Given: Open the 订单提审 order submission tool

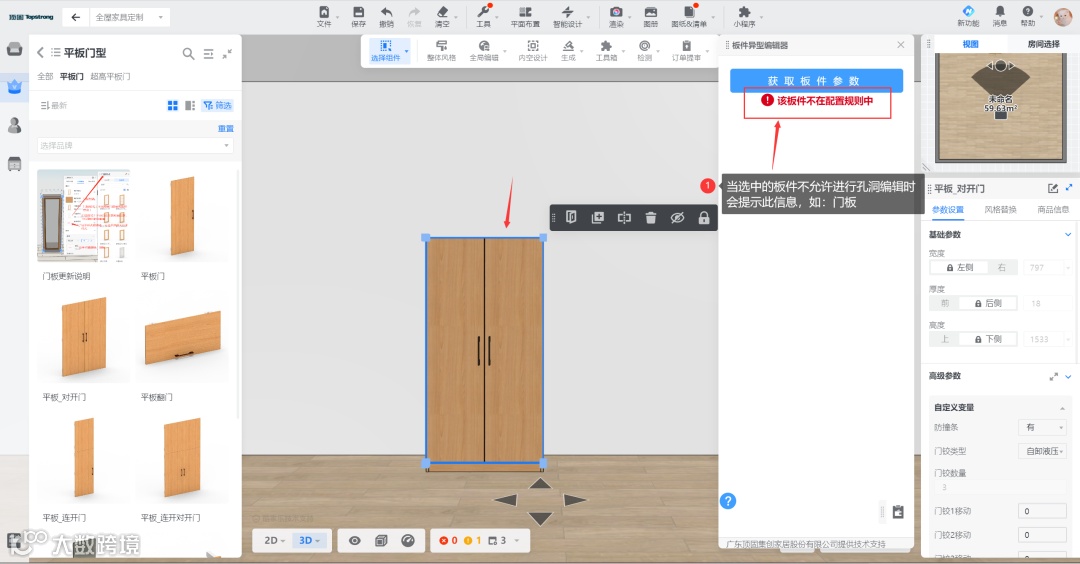Looking at the screenshot, I should coord(686,50).
